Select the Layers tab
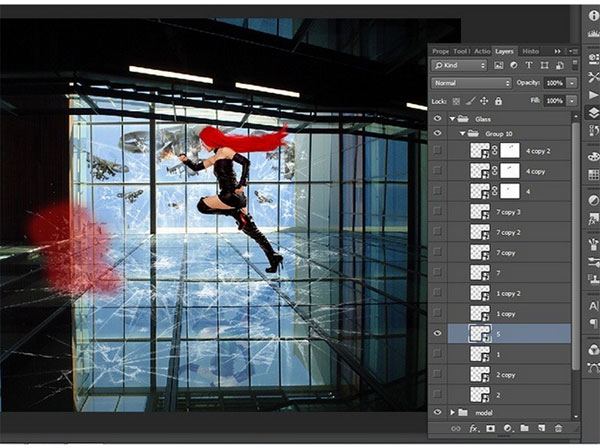 (x=504, y=51)
